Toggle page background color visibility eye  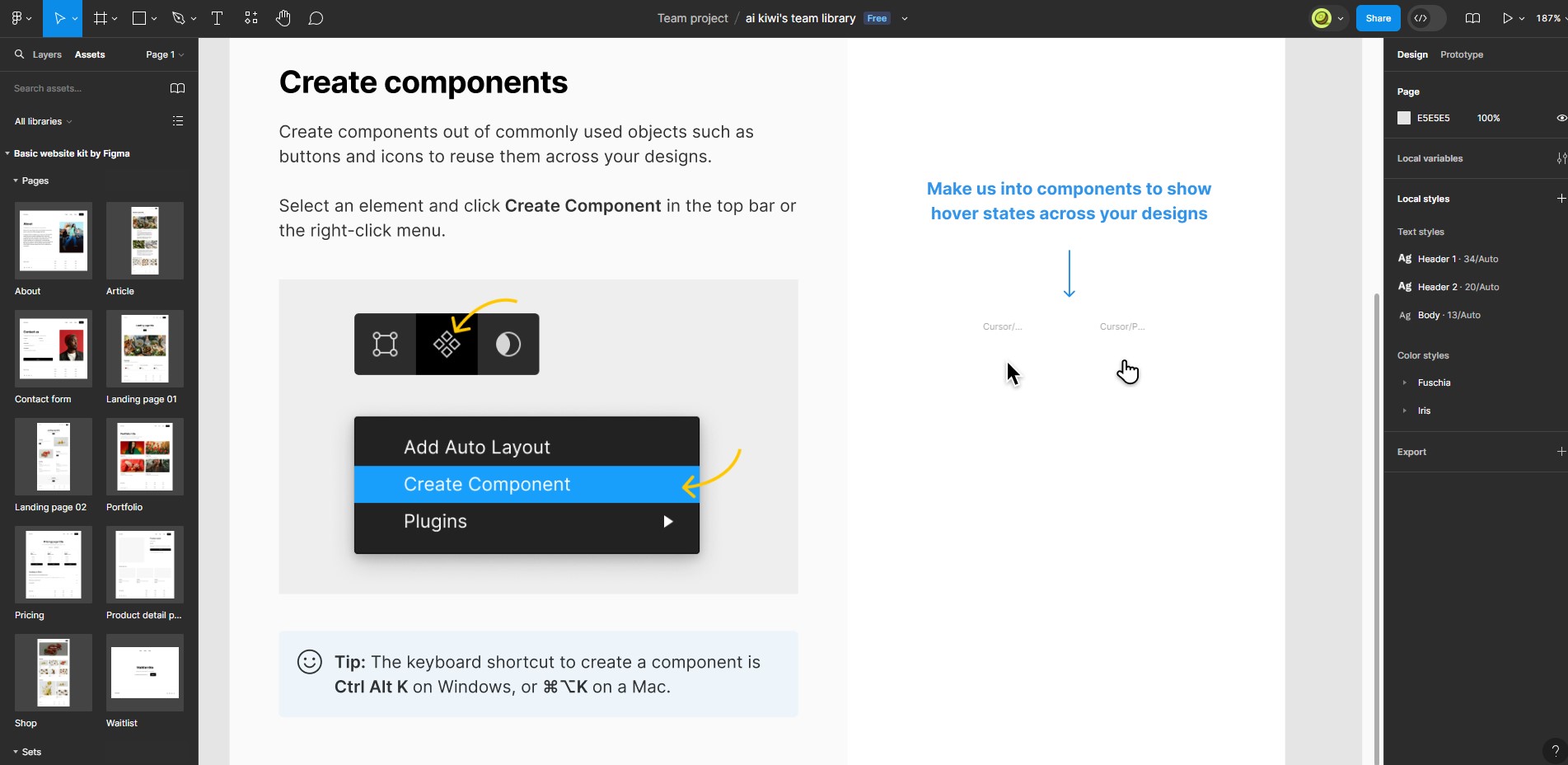coord(1560,118)
